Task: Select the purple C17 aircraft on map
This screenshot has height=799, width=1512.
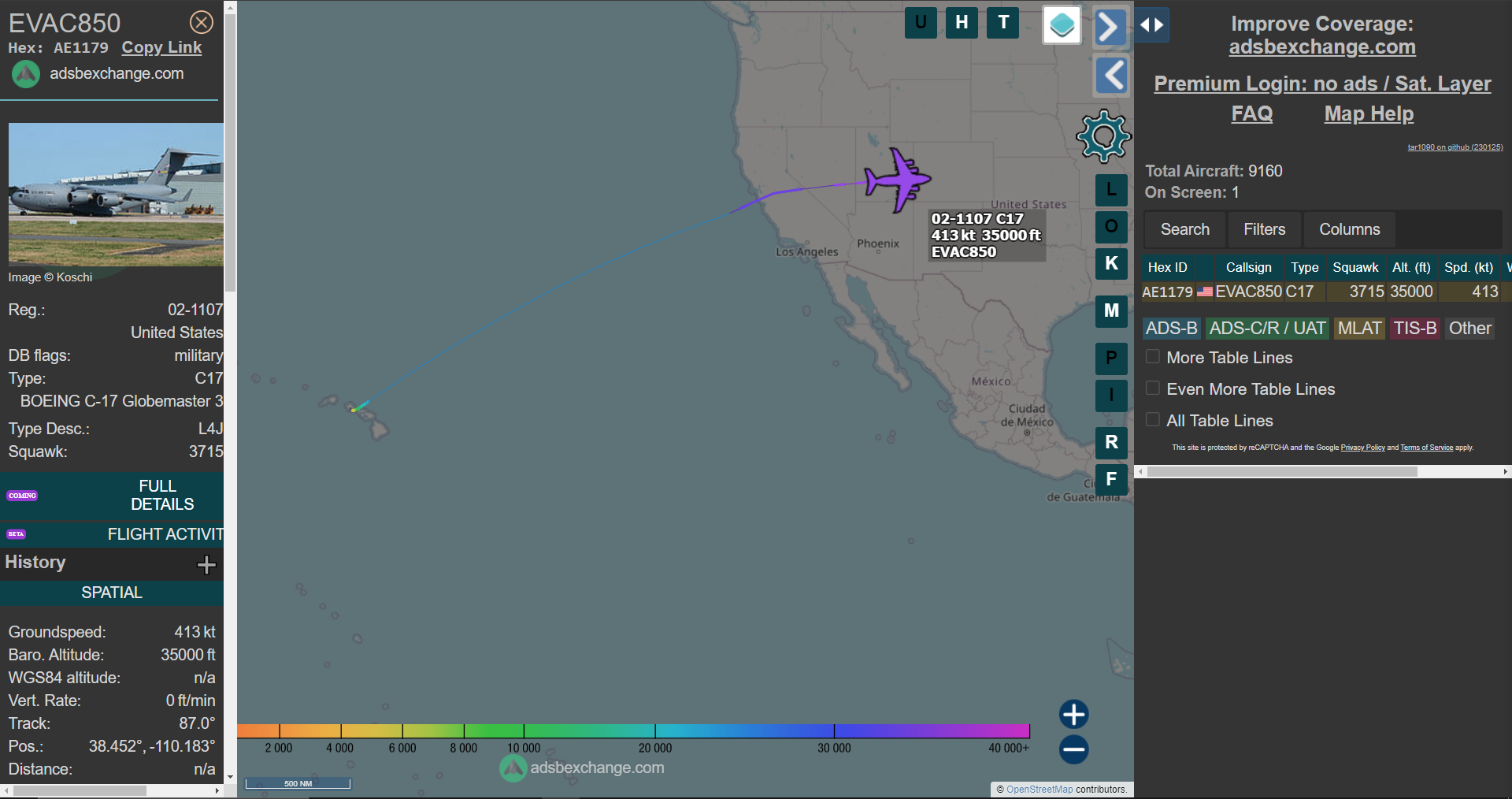Action: [898, 180]
